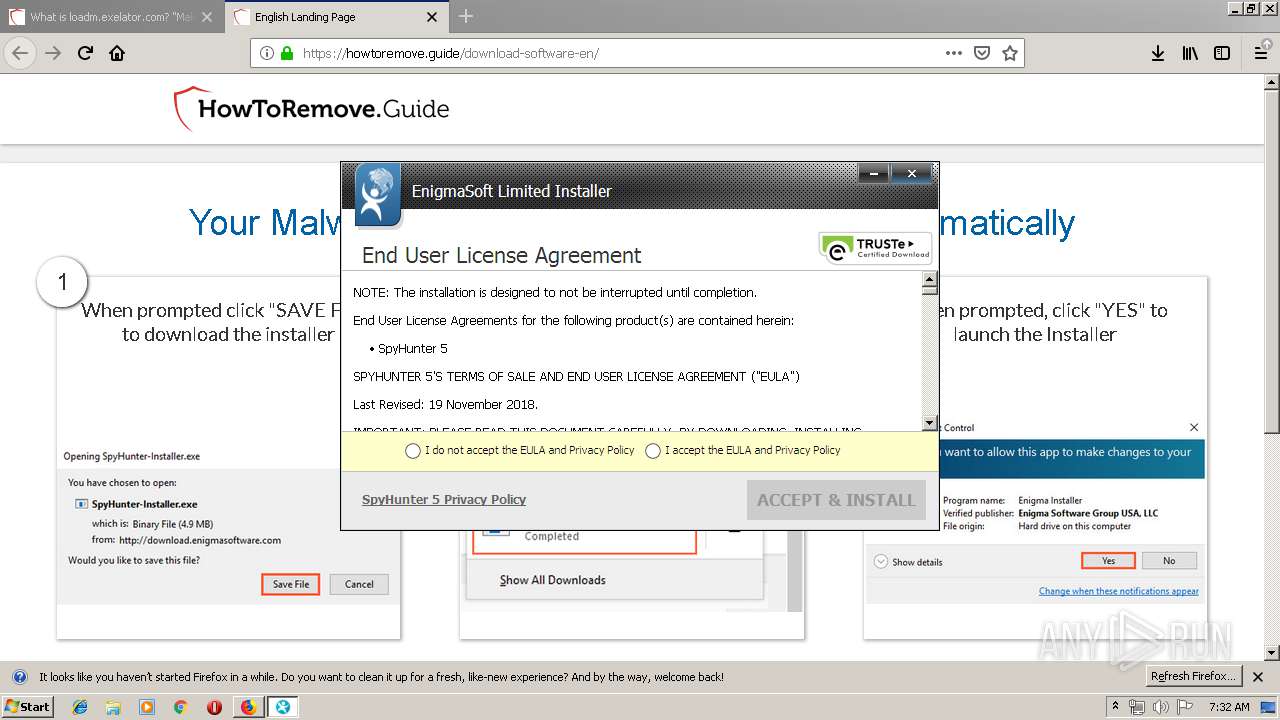
Task: Click 'Change when these notifications appear' link
Action: (x=1118, y=591)
